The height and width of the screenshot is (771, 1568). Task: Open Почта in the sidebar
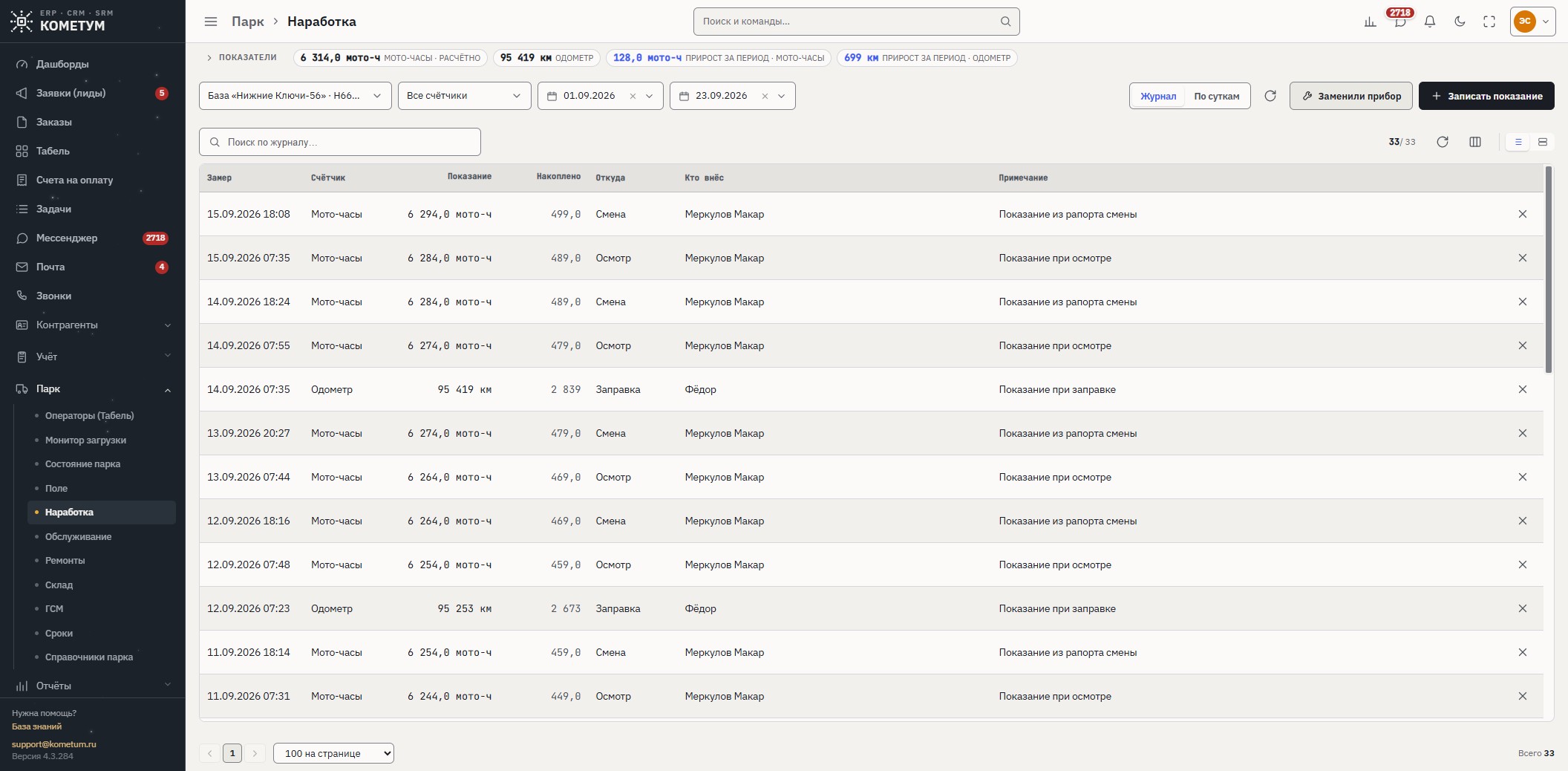click(93, 267)
